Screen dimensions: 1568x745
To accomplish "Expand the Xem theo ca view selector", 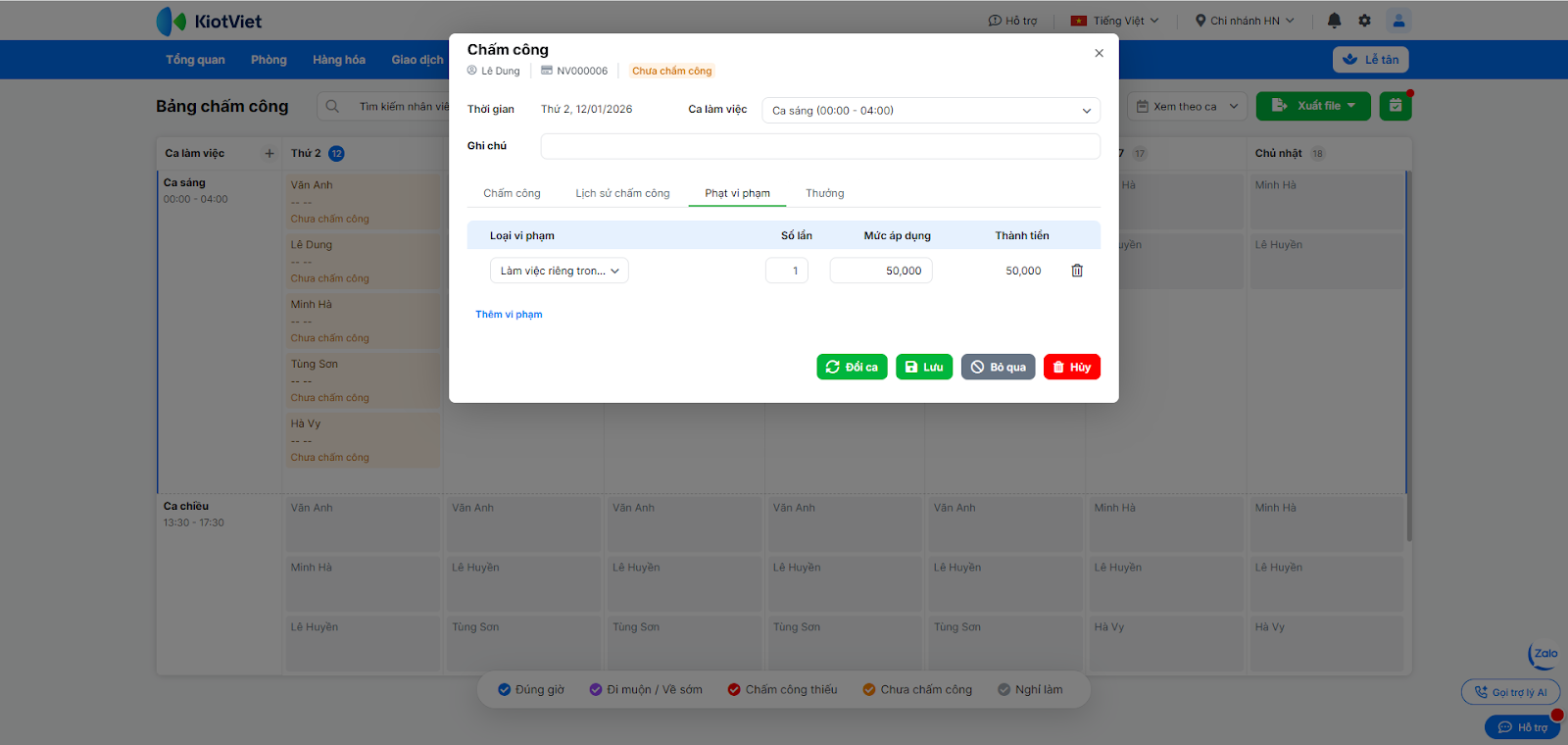I will point(1188,106).
